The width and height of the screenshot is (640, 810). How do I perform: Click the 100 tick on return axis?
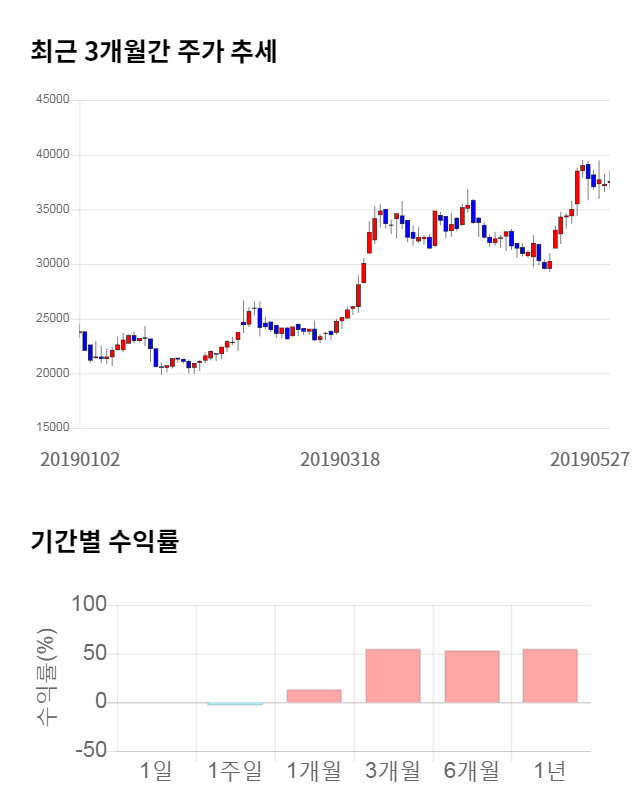88,605
